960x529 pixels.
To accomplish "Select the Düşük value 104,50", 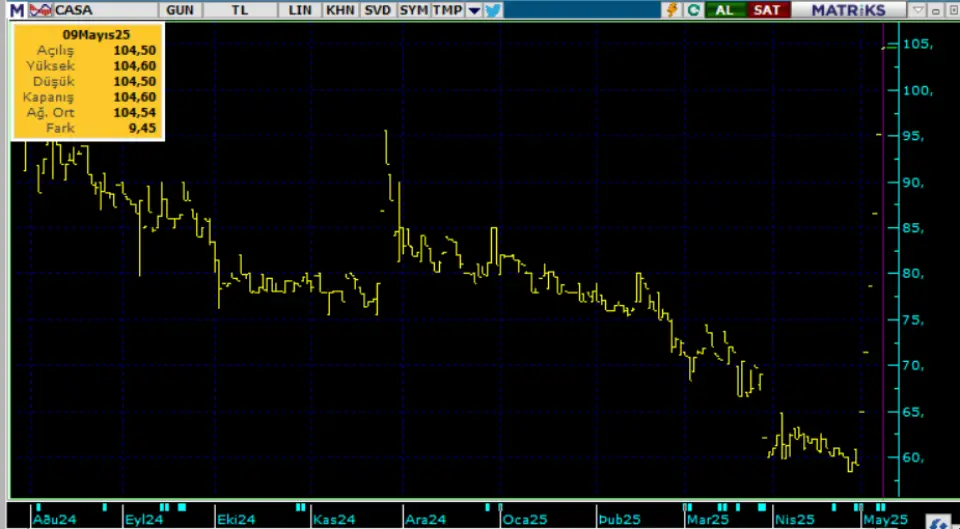I will pyautogui.click(x=135, y=81).
